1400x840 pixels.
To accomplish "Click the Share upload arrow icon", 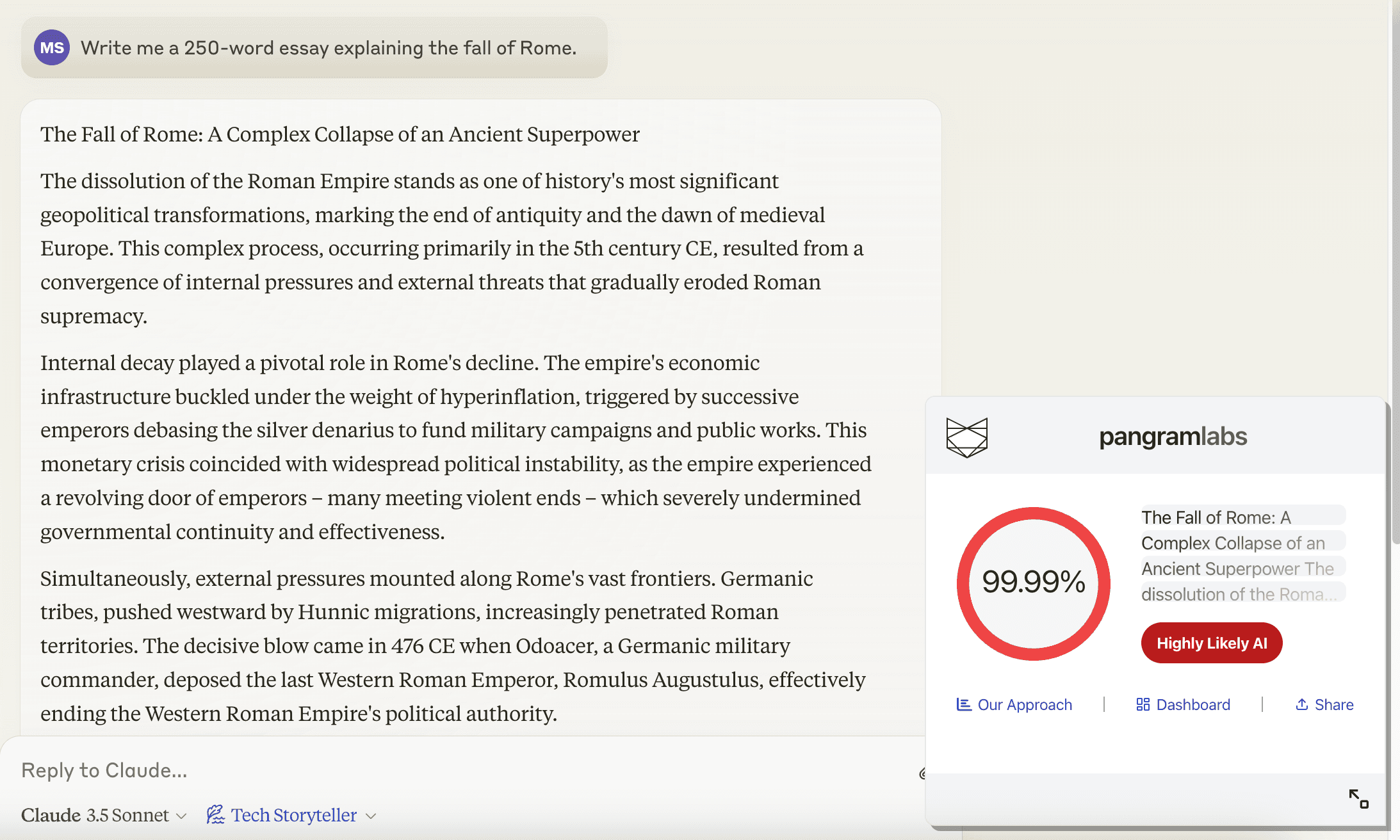I will 1301,705.
